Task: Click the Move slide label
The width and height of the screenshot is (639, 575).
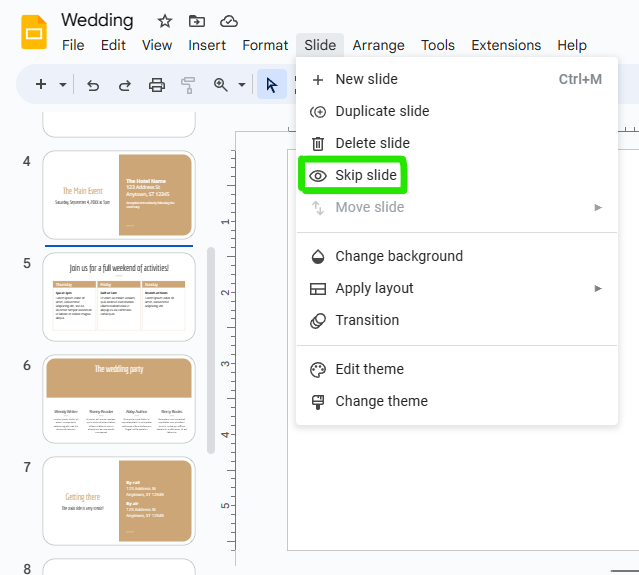Action: coord(370,207)
